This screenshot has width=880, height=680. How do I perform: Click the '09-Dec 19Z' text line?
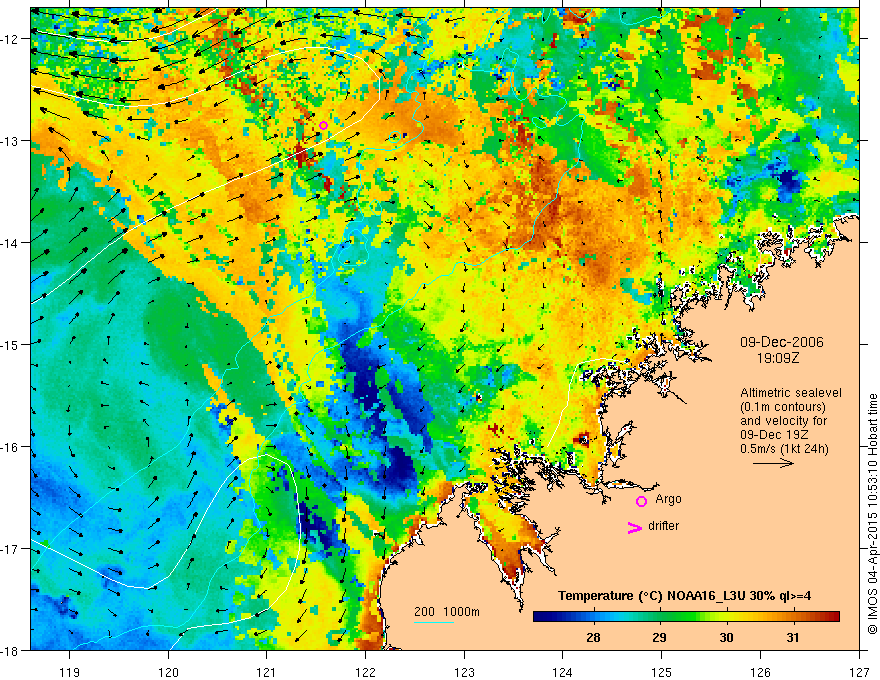(773, 435)
